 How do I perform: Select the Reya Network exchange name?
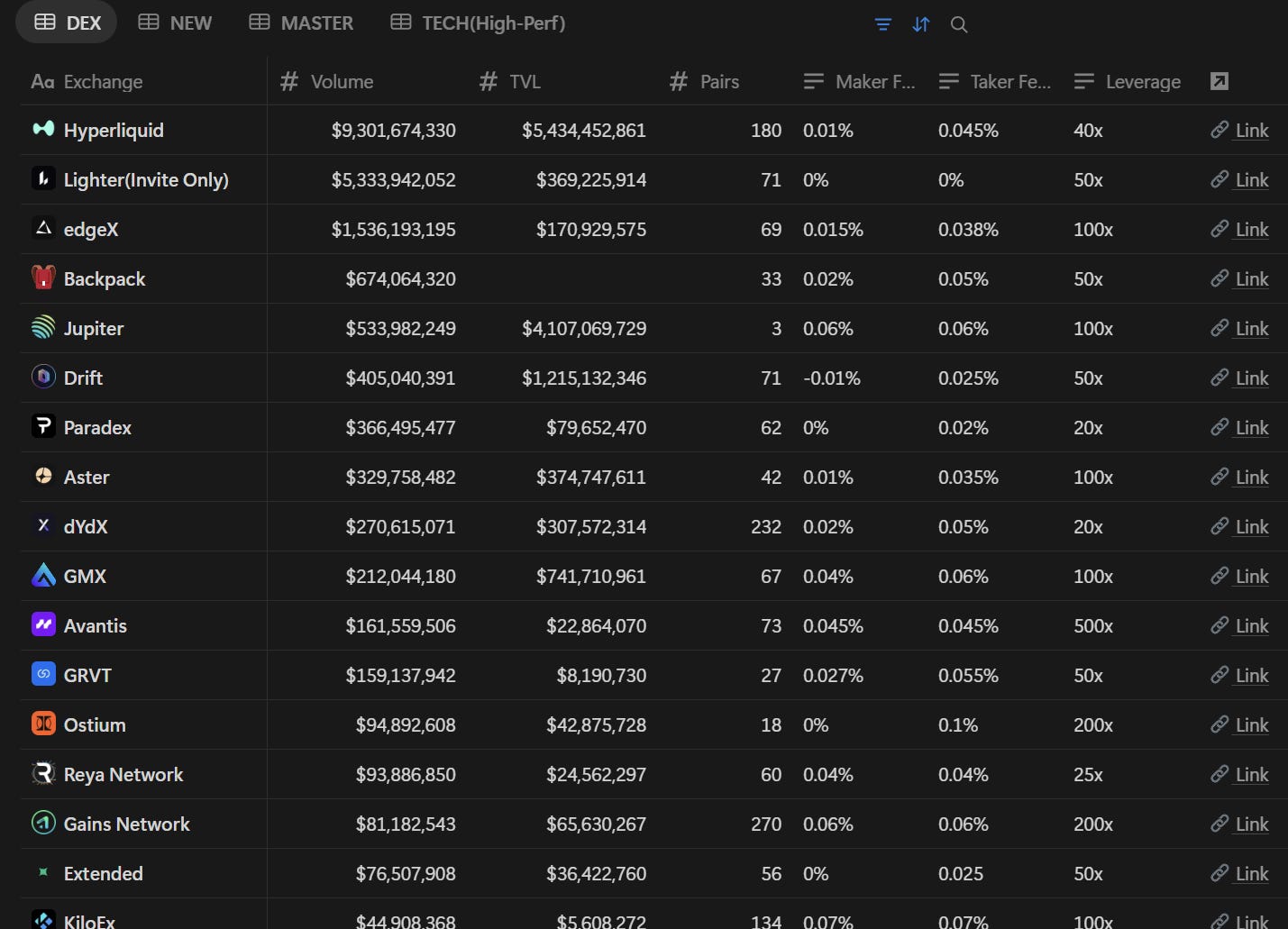pyautogui.click(x=123, y=774)
